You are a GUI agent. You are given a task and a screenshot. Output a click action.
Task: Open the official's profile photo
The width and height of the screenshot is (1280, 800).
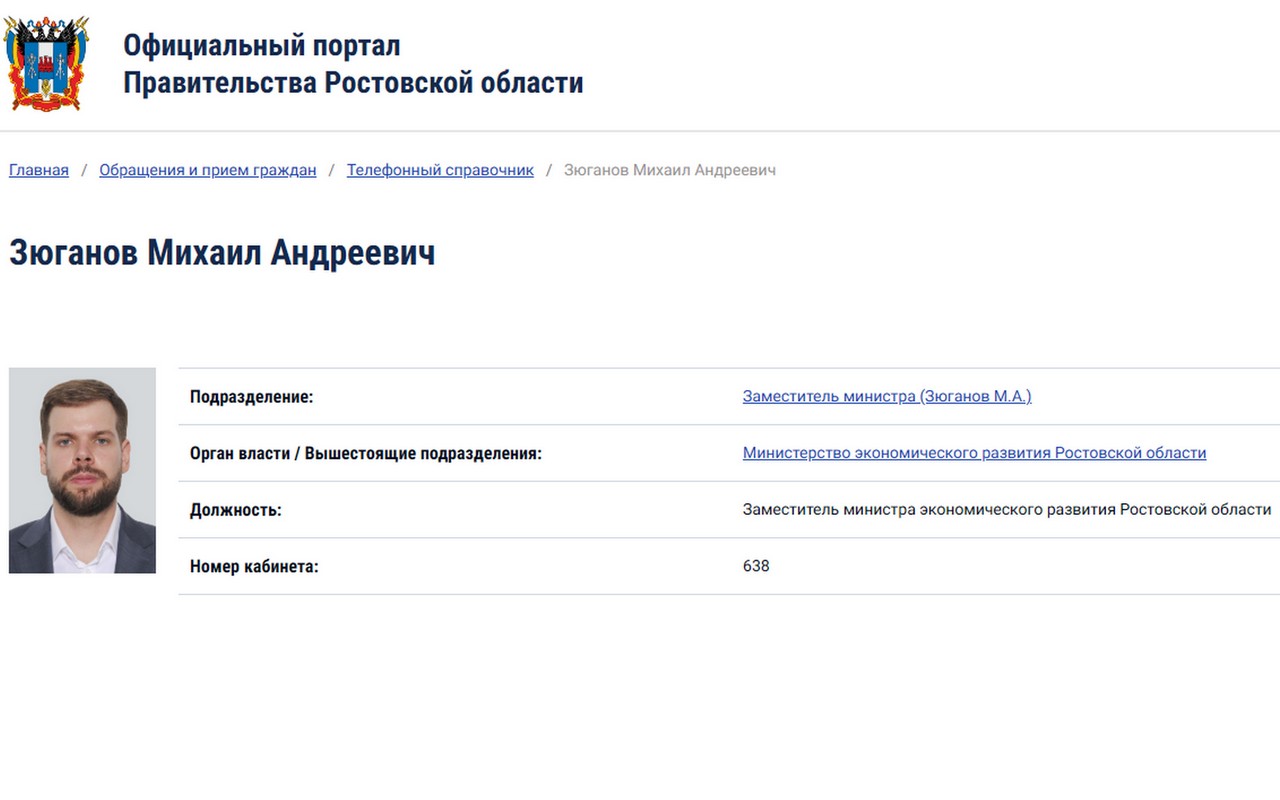[x=82, y=470]
